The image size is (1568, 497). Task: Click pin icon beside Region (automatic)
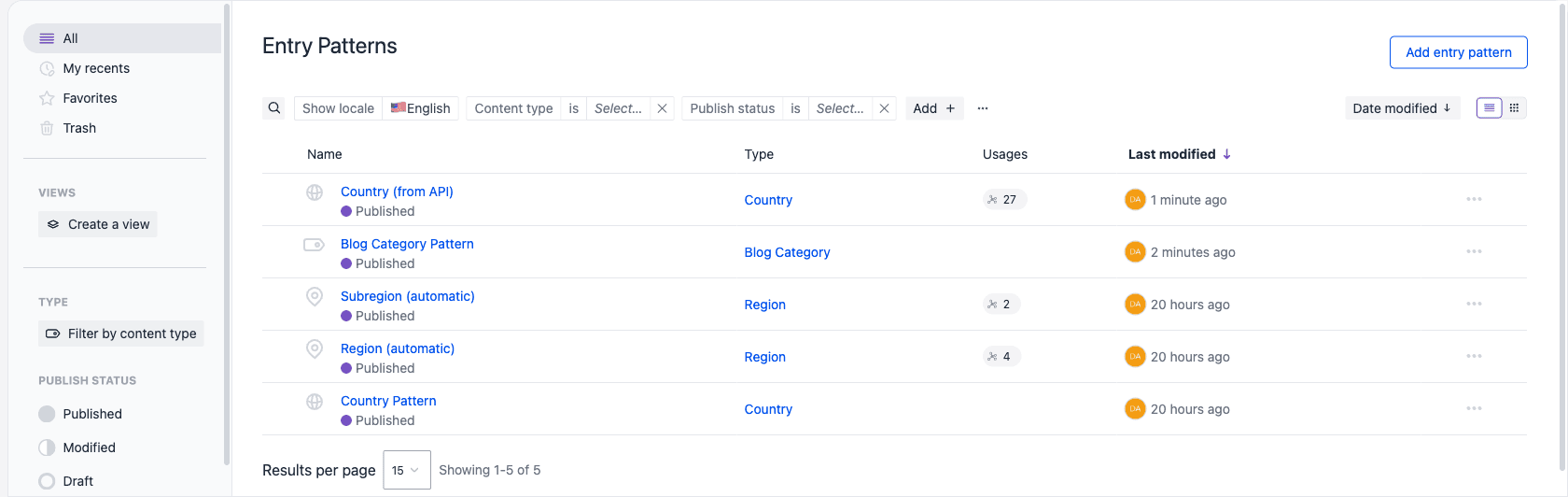pyautogui.click(x=315, y=349)
